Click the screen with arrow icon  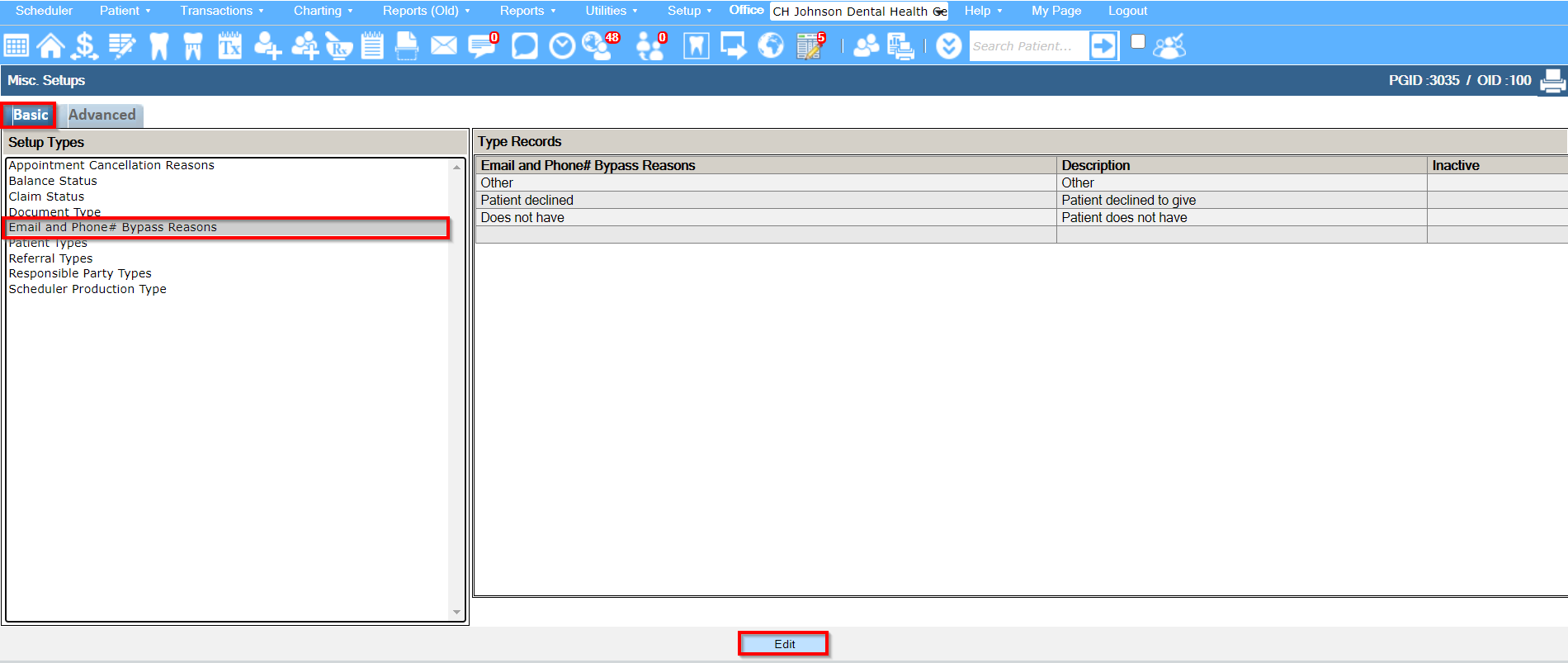(734, 45)
